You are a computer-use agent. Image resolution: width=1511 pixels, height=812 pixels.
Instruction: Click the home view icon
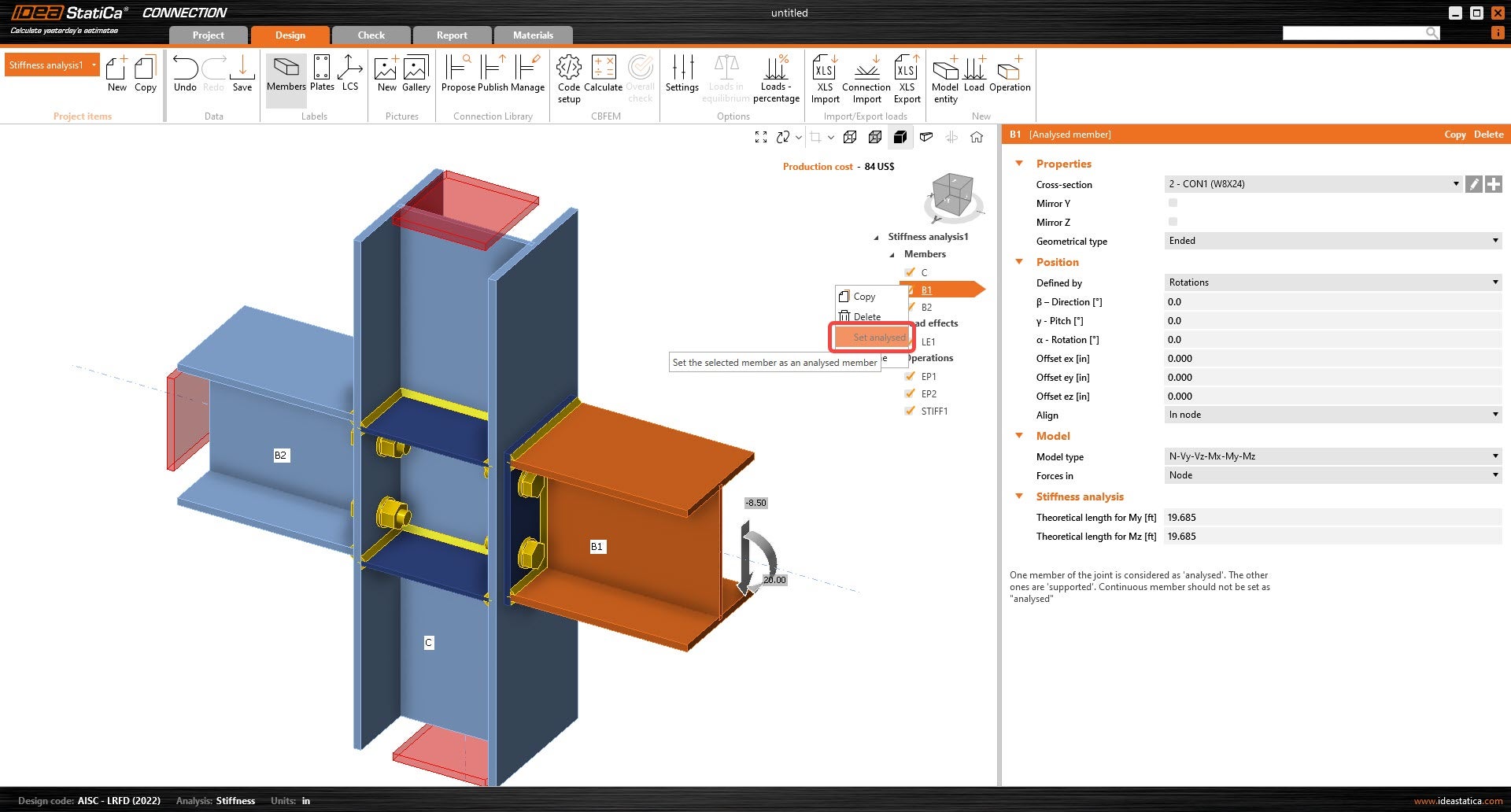coord(977,137)
